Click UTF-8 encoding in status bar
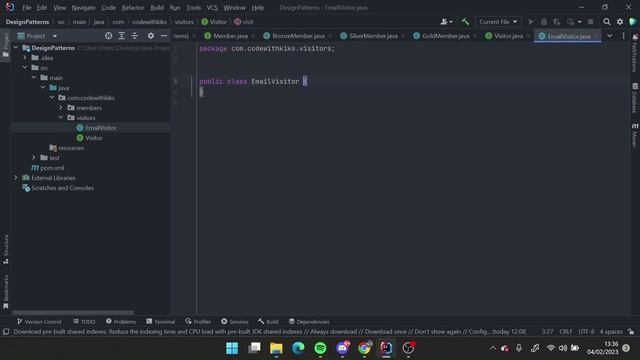640x360 pixels. pyautogui.click(x=586, y=331)
